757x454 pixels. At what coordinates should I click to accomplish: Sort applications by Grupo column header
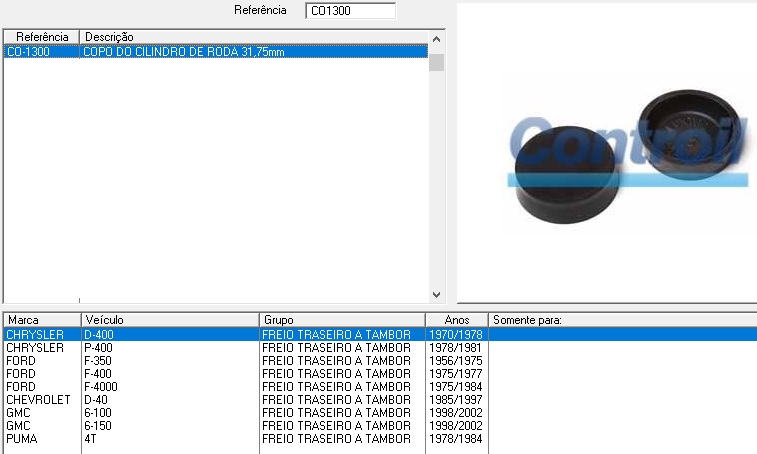[342, 320]
